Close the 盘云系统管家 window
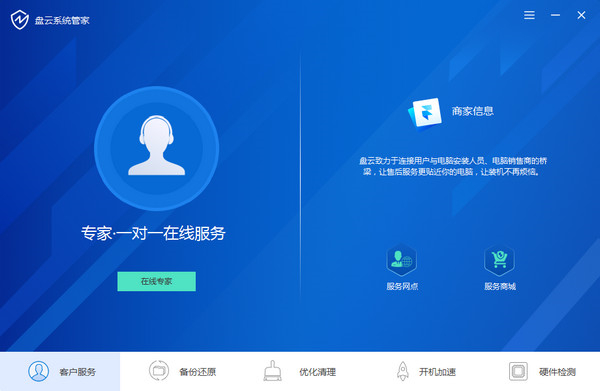 point(581,15)
